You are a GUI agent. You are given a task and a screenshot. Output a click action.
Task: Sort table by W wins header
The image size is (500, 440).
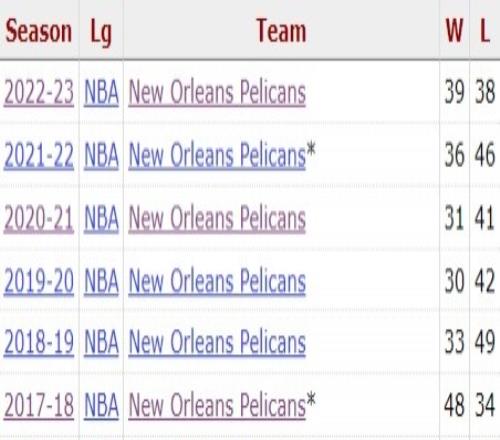(454, 31)
